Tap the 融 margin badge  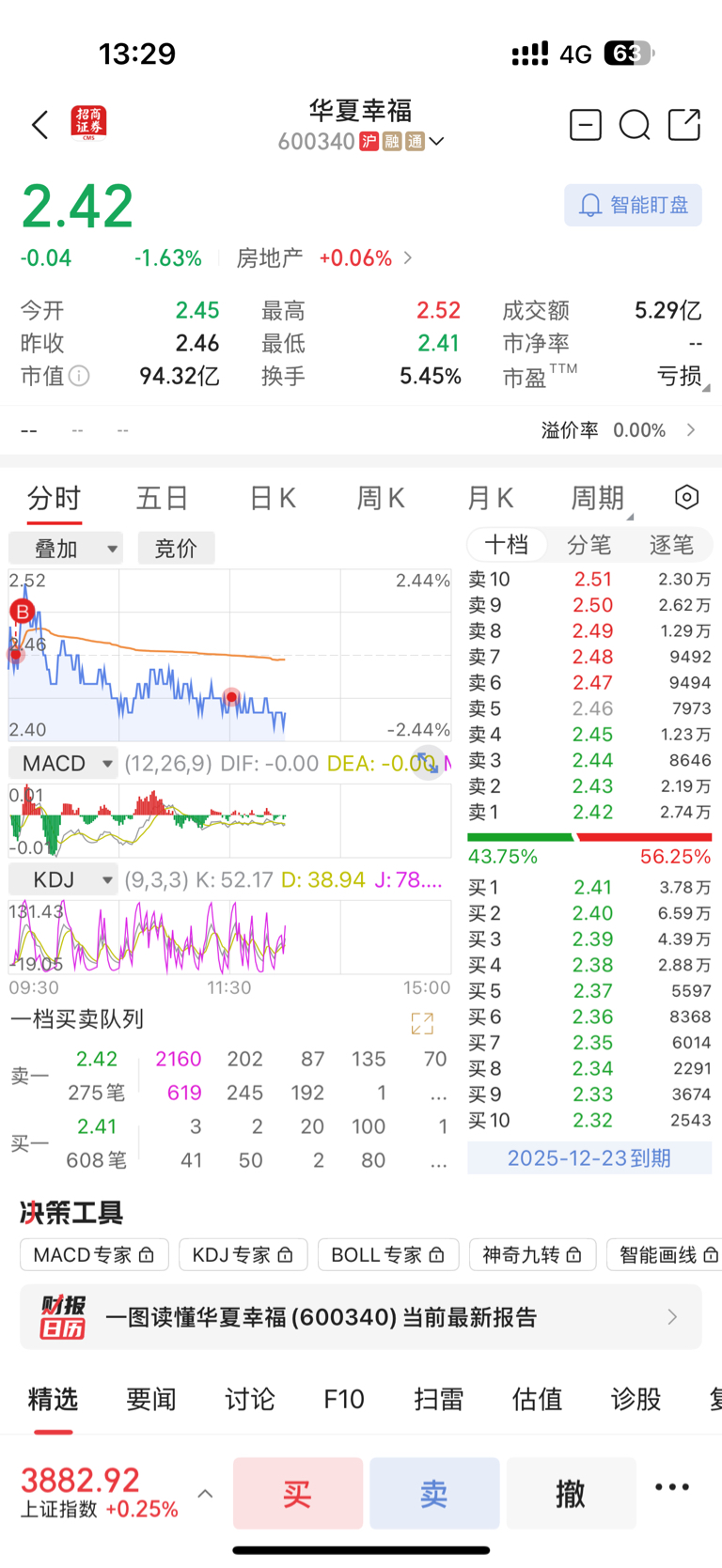(391, 142)
